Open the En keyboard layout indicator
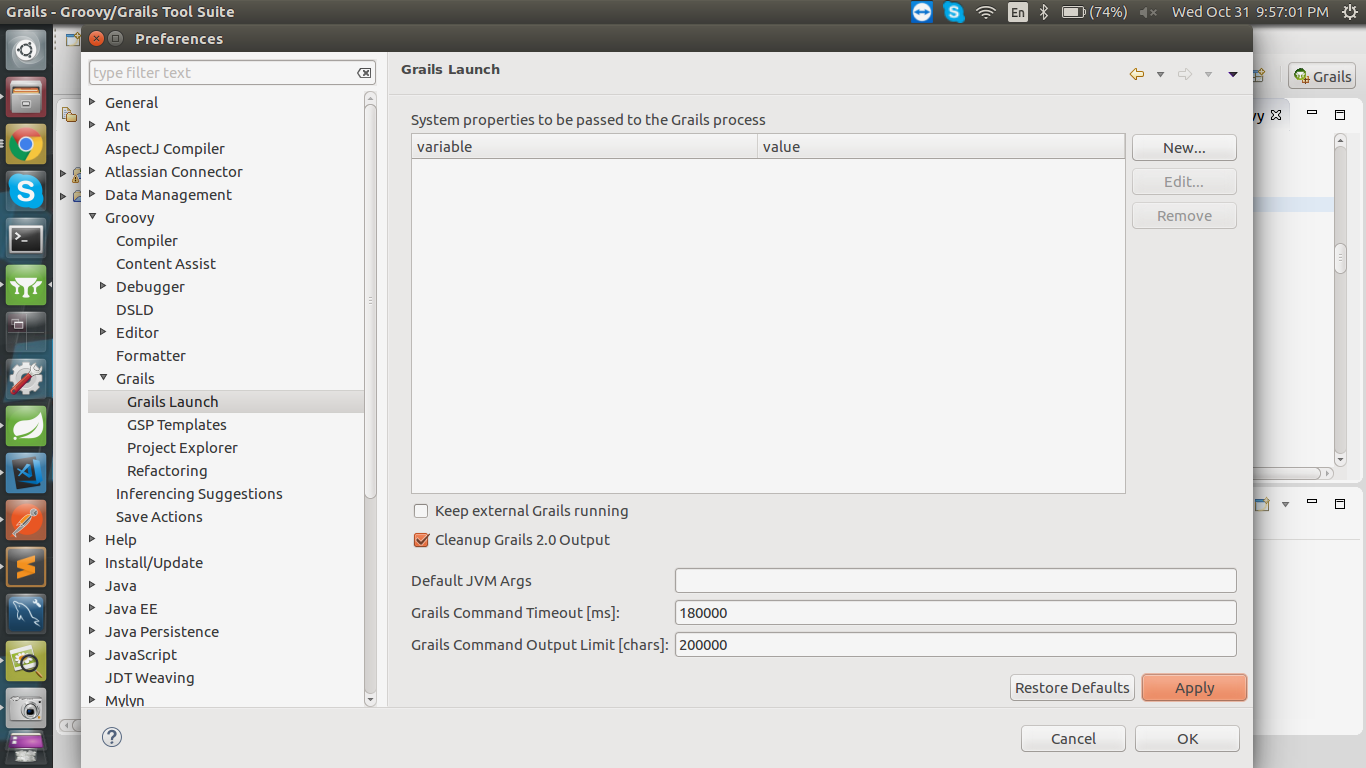1366x768 pixels. [x=1017, y=12]
